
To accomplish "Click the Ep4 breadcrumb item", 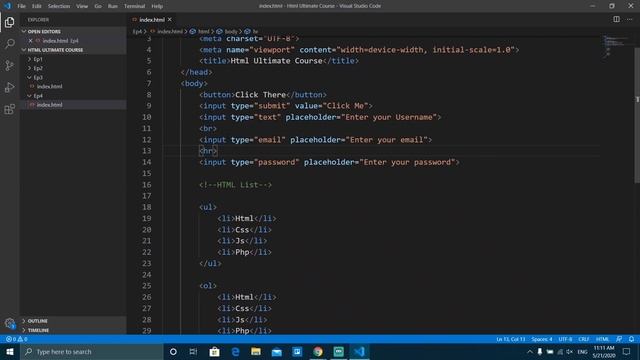I will [137, 31].
